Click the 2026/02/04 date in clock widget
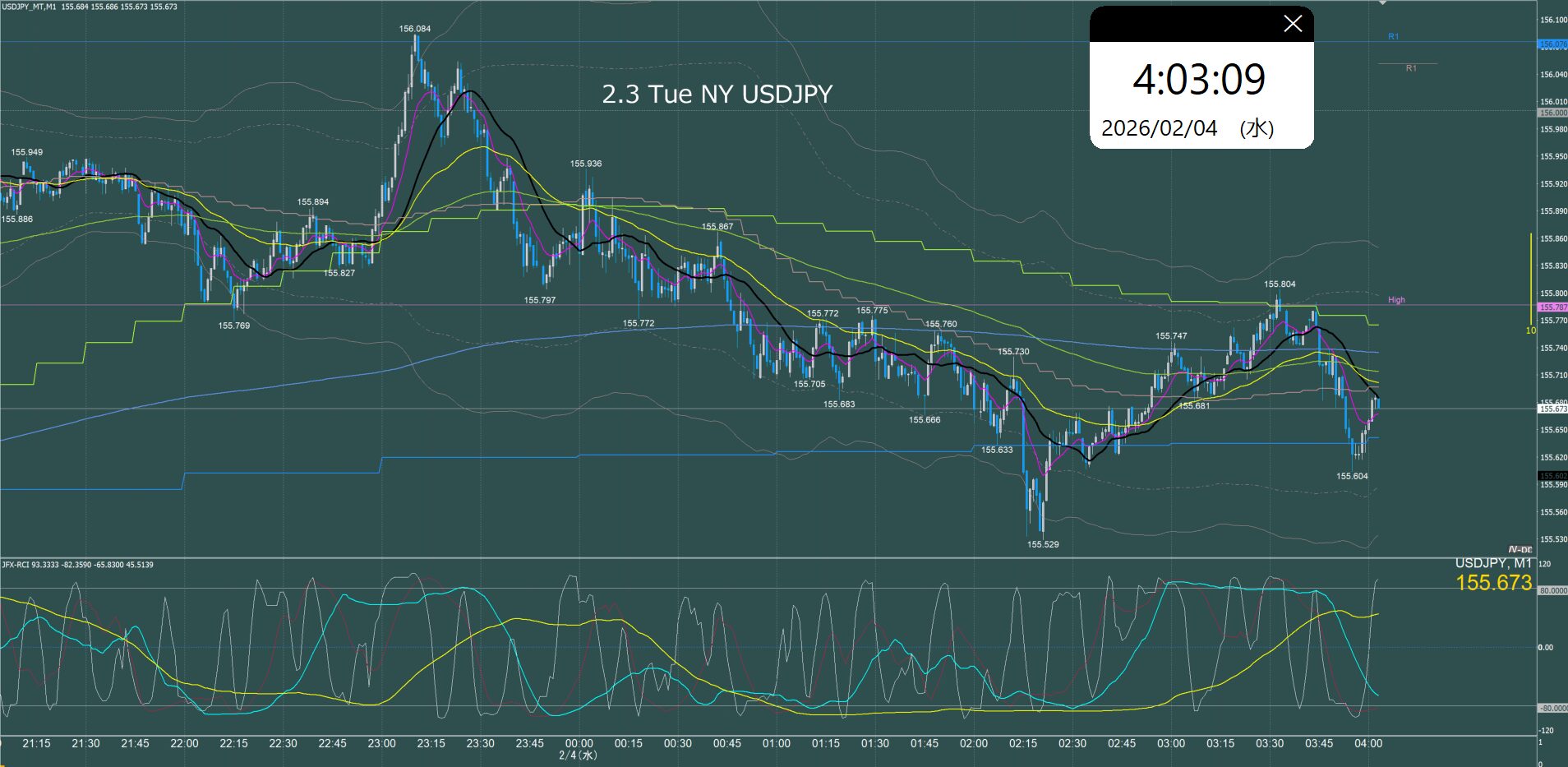Screen dimensions: 1568x767 (x=1159, y=128)
